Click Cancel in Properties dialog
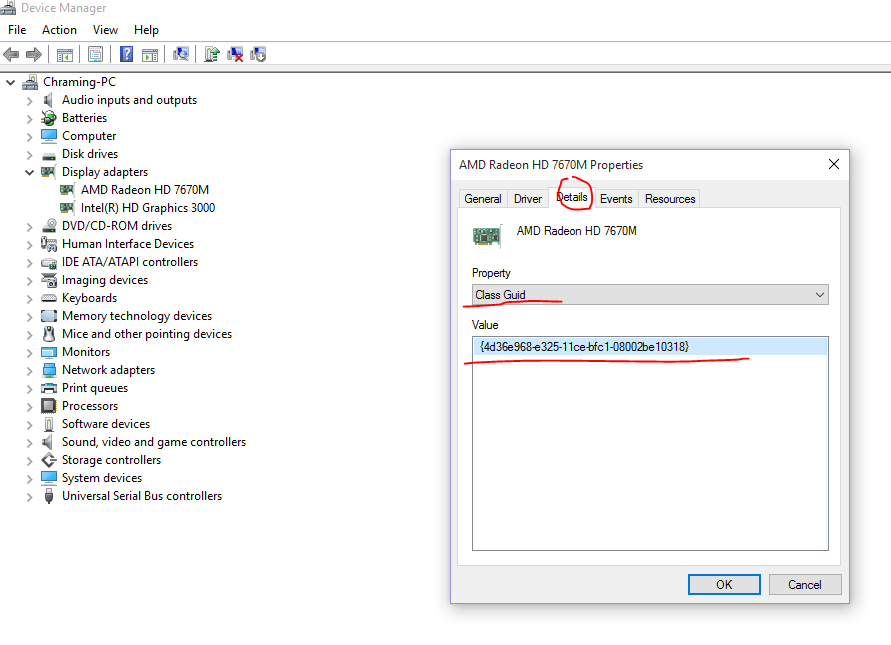Screen dimensions: 891x645 [x=805, y=585]
